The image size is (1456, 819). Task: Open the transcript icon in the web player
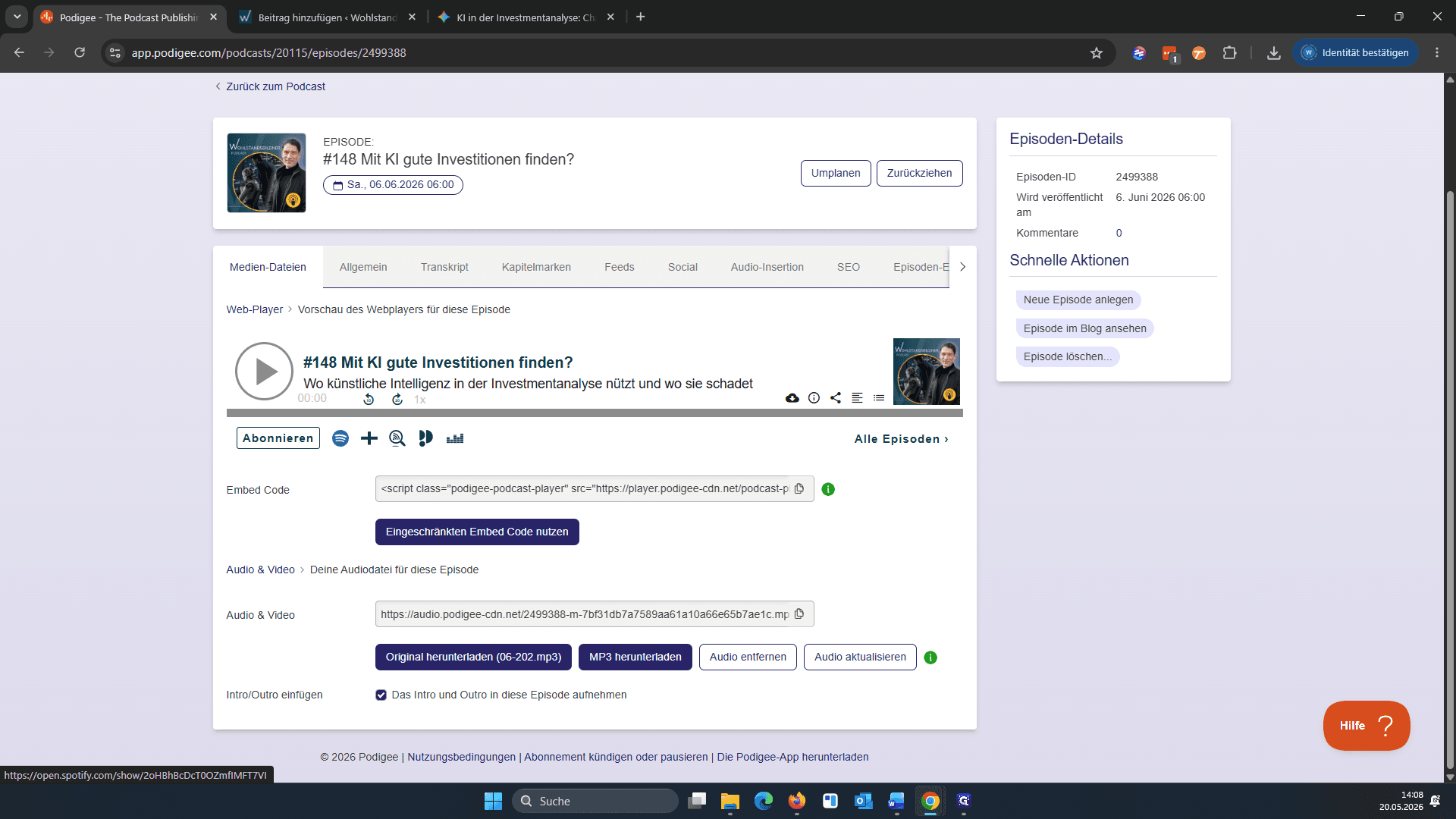tap(857, 397)
